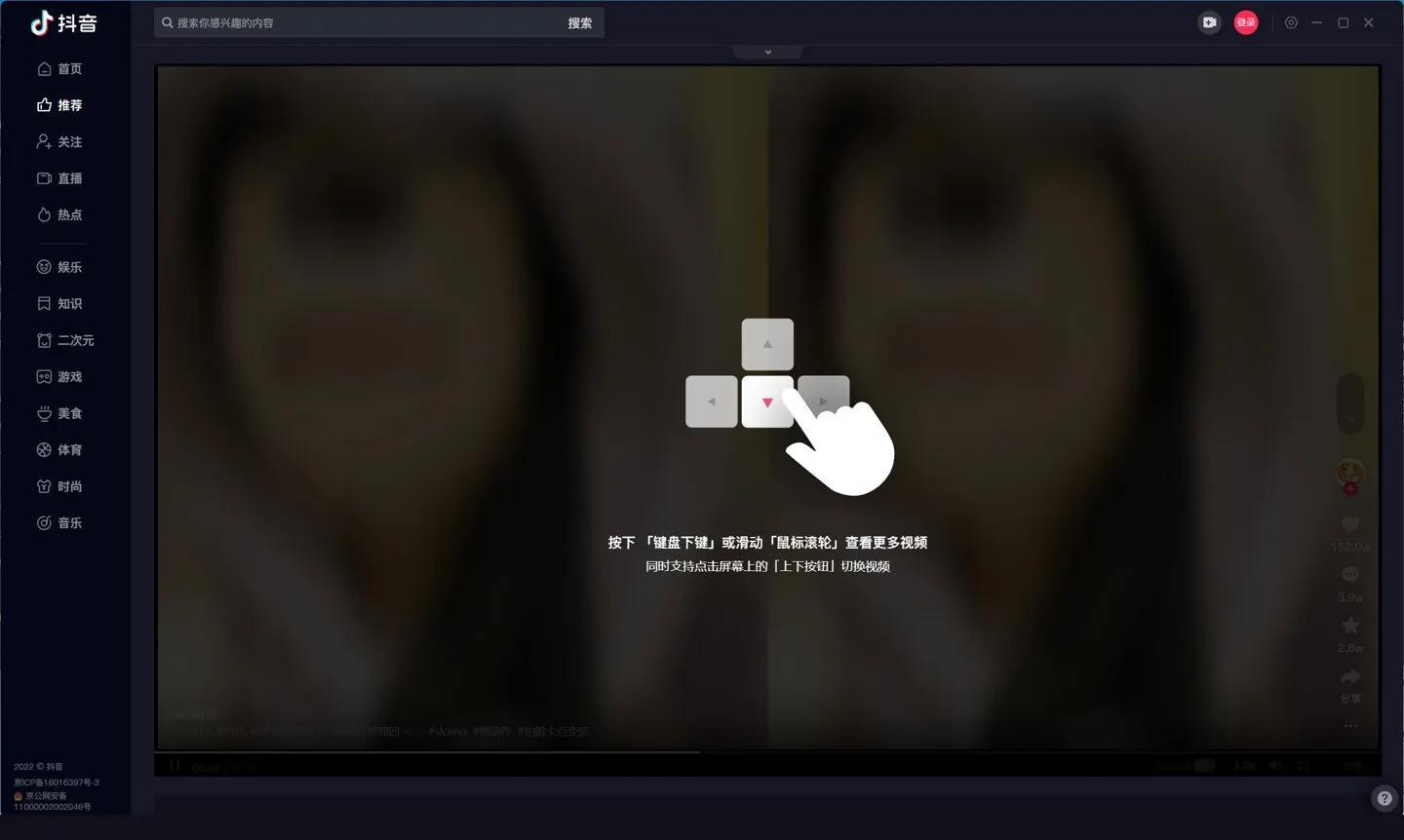Click the search input field
1404x840 pixels.
361,22
